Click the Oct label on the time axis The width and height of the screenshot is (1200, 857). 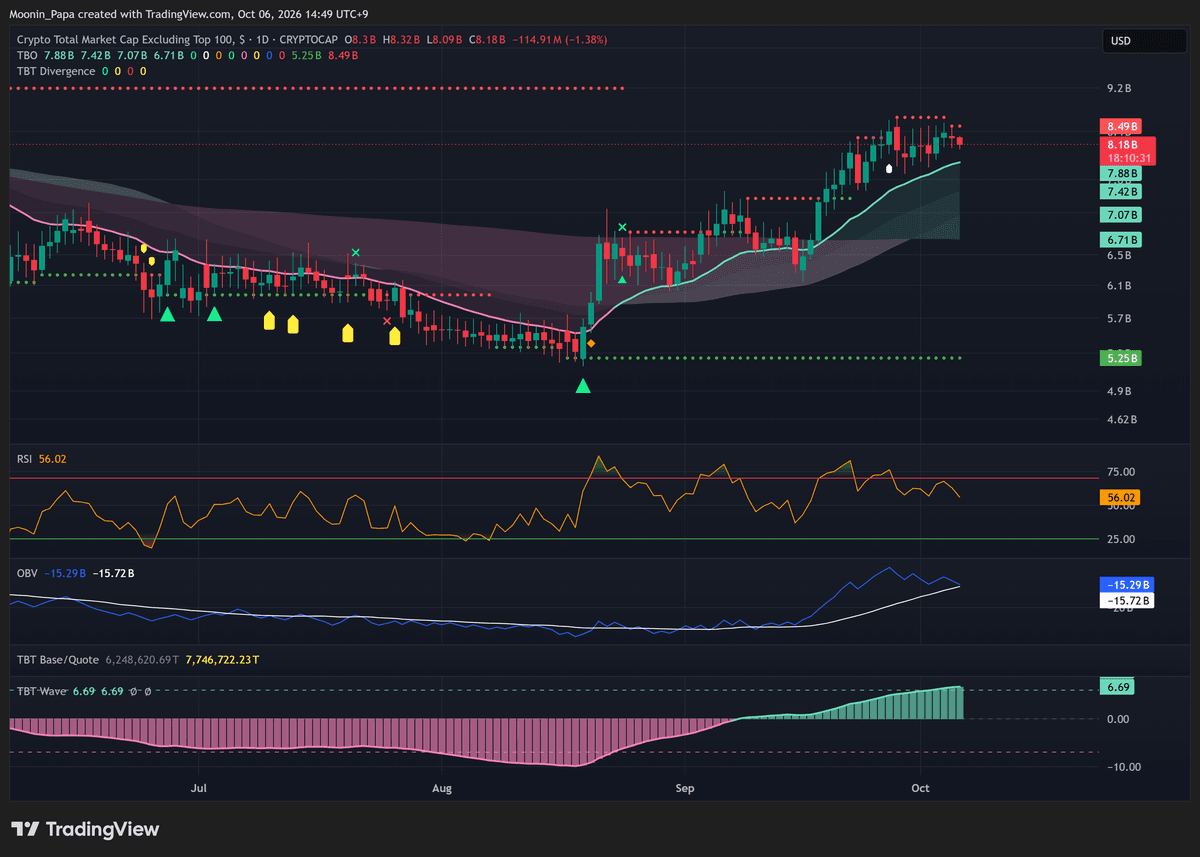click(x=921, y=789)
